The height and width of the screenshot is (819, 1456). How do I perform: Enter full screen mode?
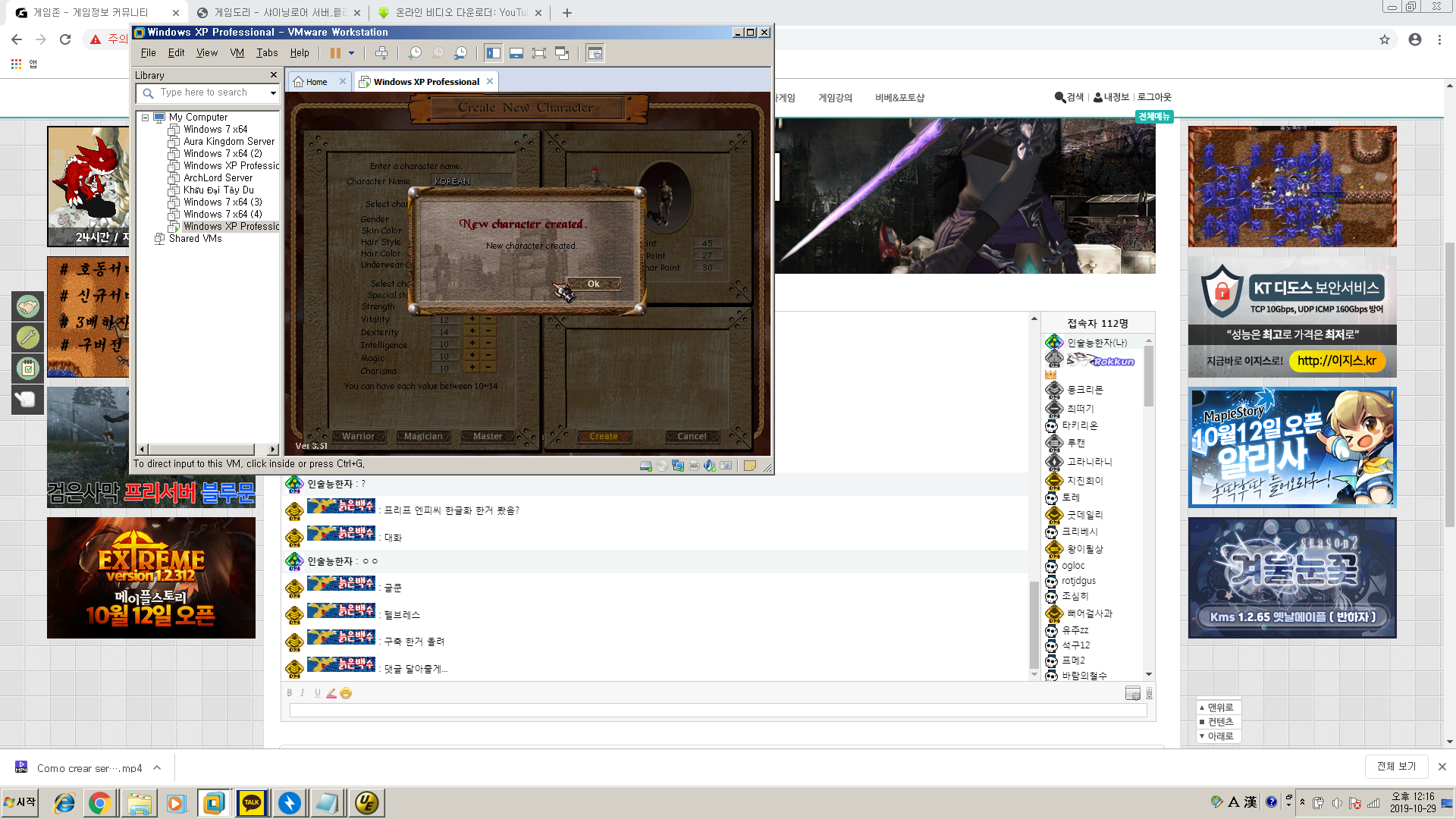538,53
